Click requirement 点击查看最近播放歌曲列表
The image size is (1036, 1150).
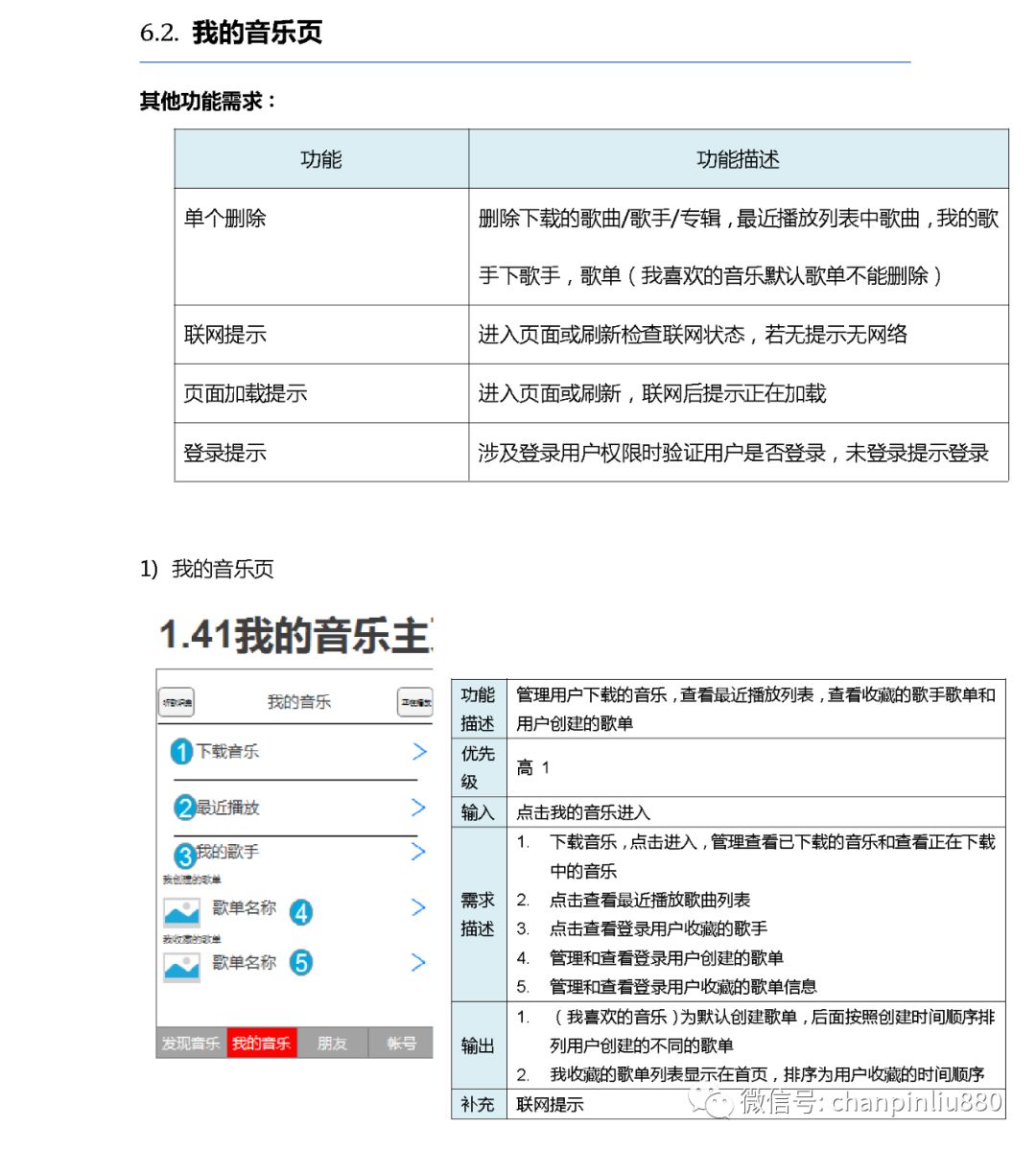650,900
